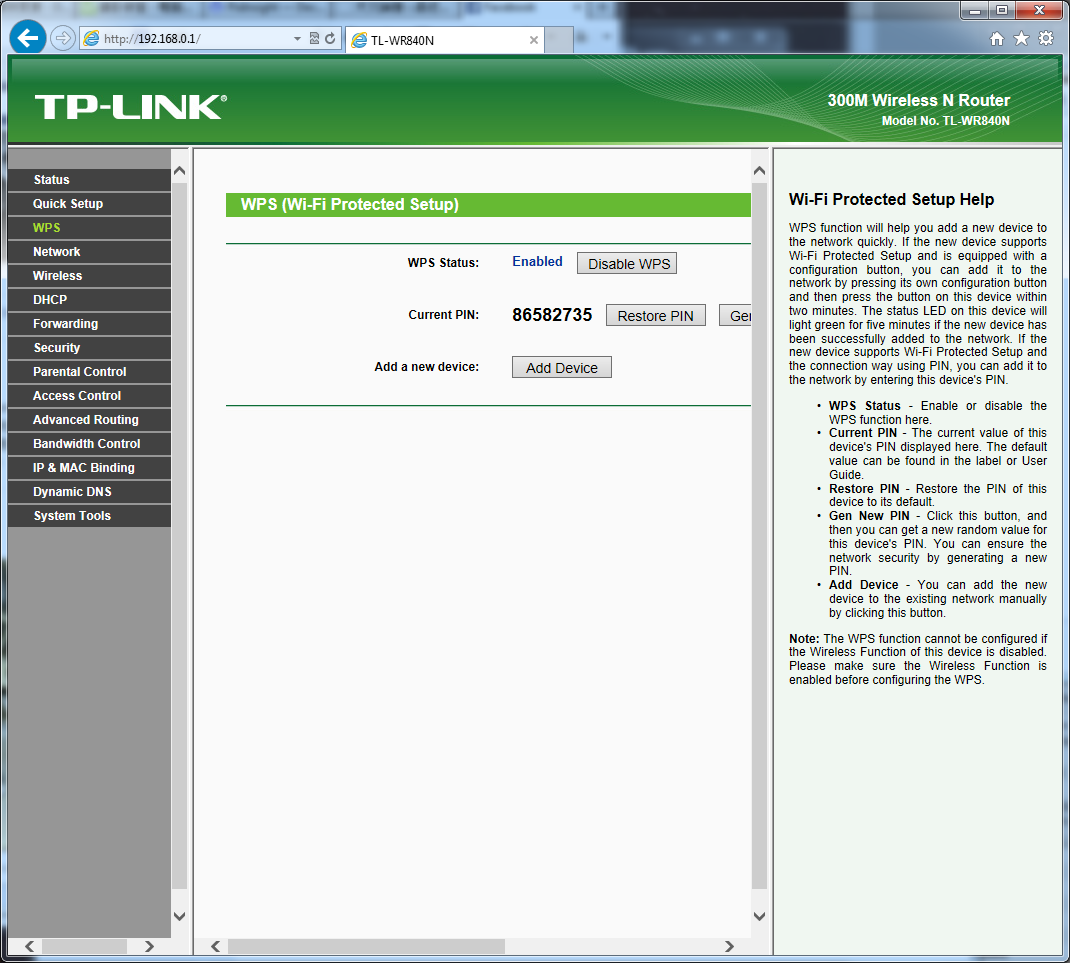Screen dimensions: 1070x963
Task: Open the Parental Control sidebar menu
Action: [x=79, y=372]
